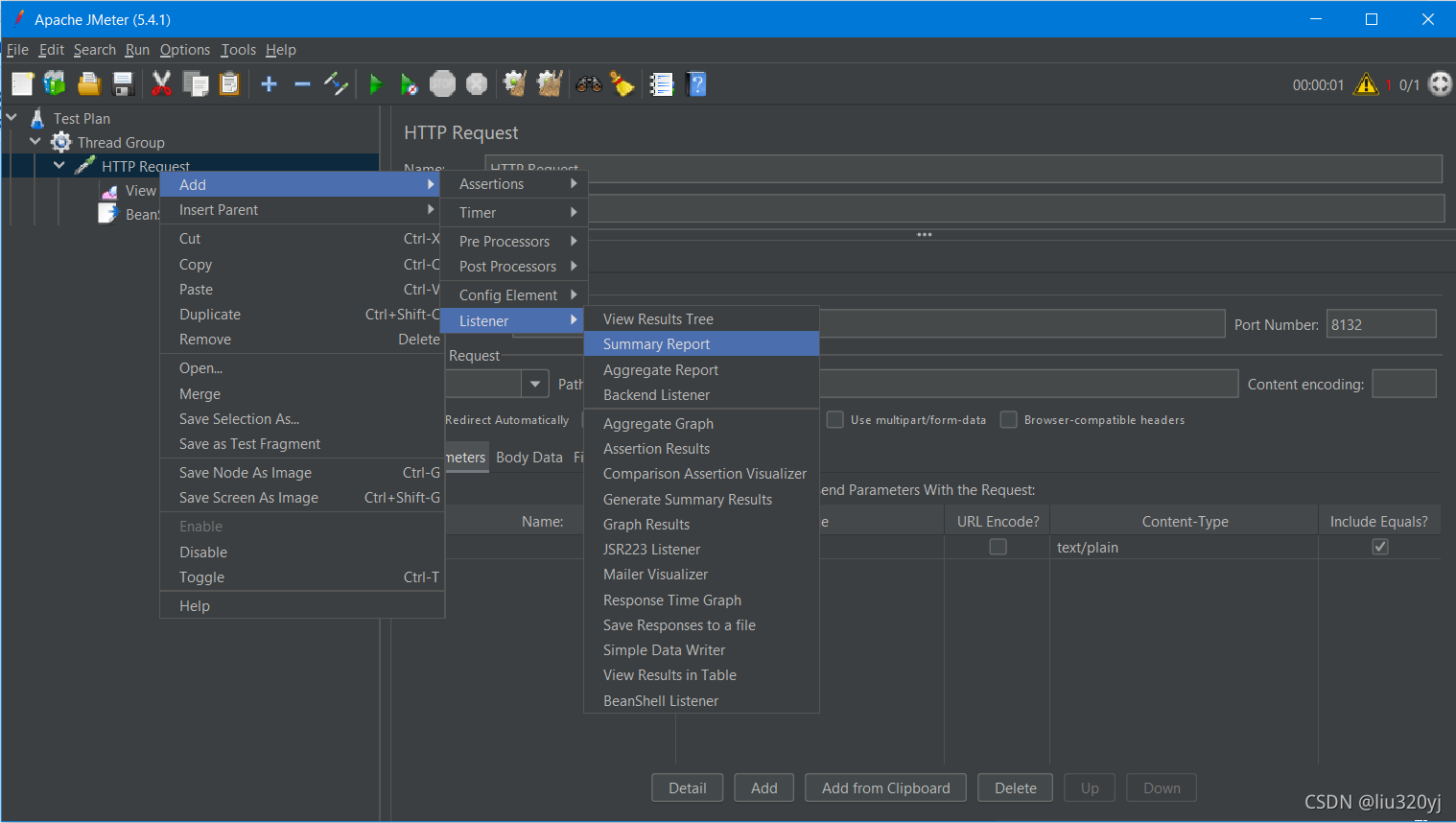Screen dimensions: 1456x823
Task: Toggle the Include Equals checkbox in row
Action: coord(1380,547)
